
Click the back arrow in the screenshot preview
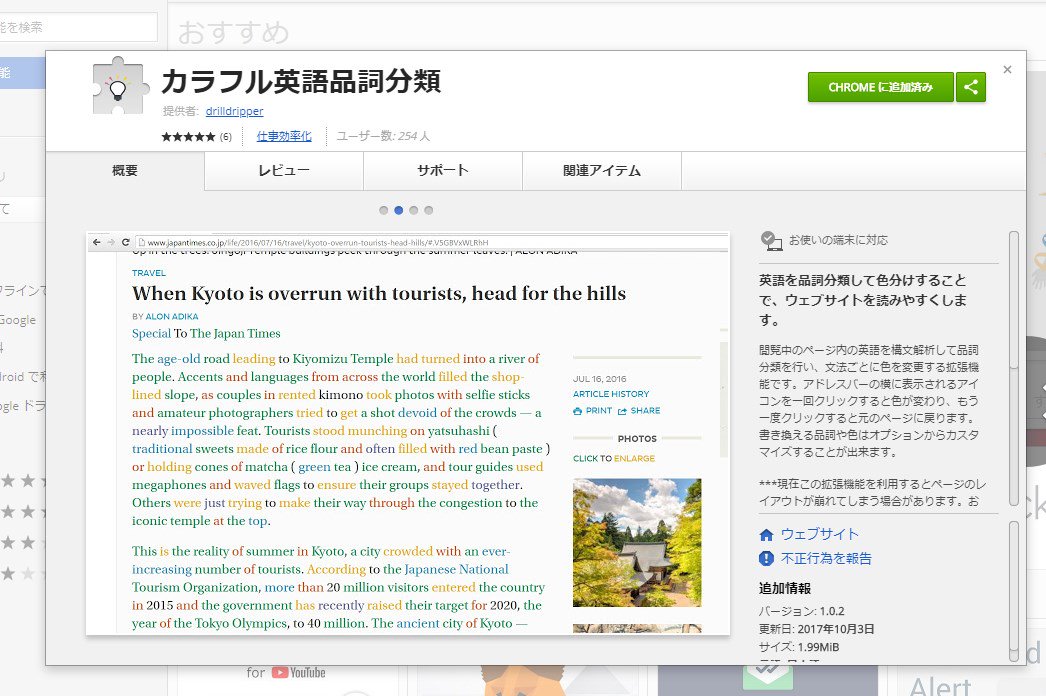[x=97, y=242]
